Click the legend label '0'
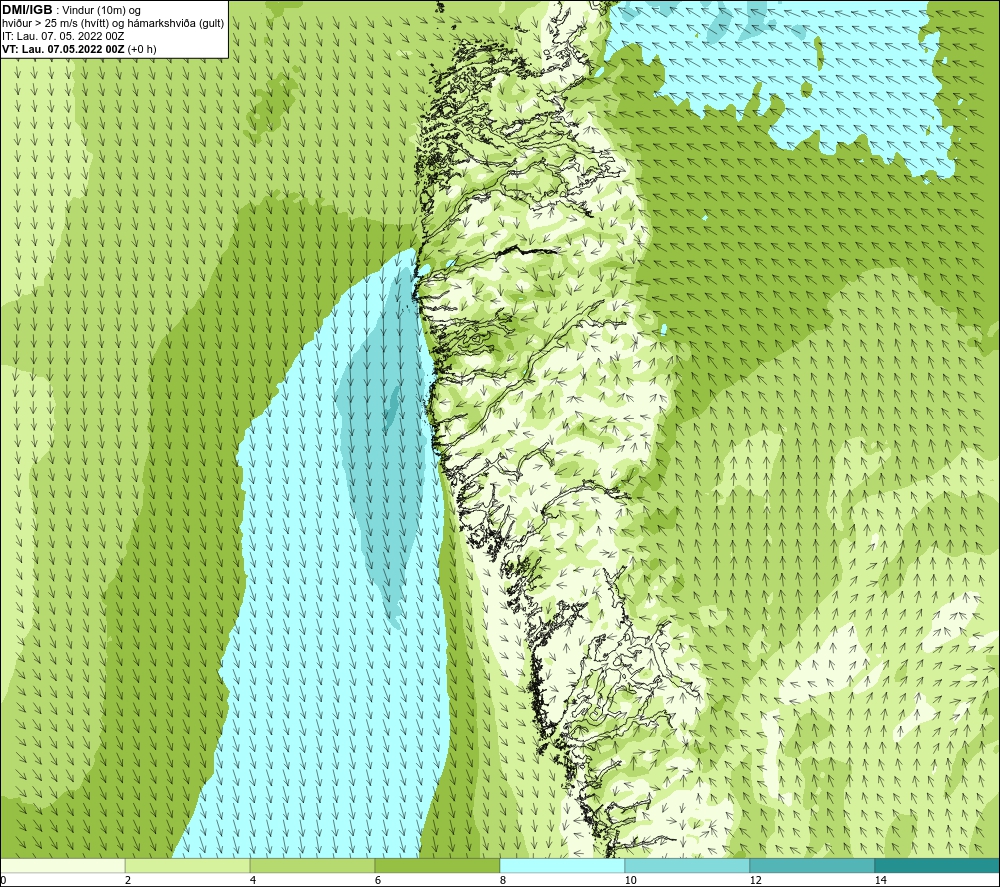The height and width of the screenshot is (887, 1000). click(x=3, y=881)
